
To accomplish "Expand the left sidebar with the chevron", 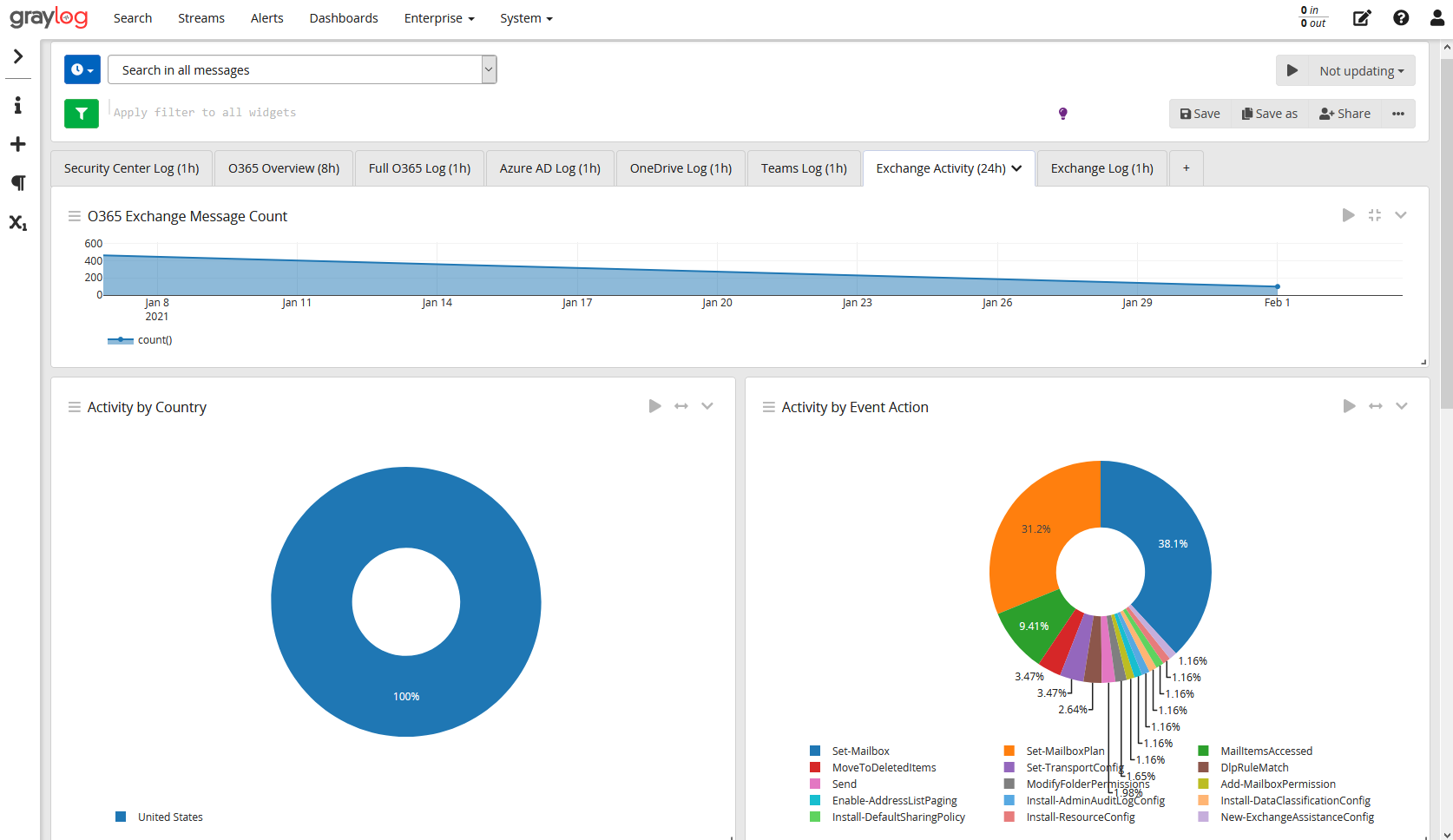I will (x=18, y=56).
